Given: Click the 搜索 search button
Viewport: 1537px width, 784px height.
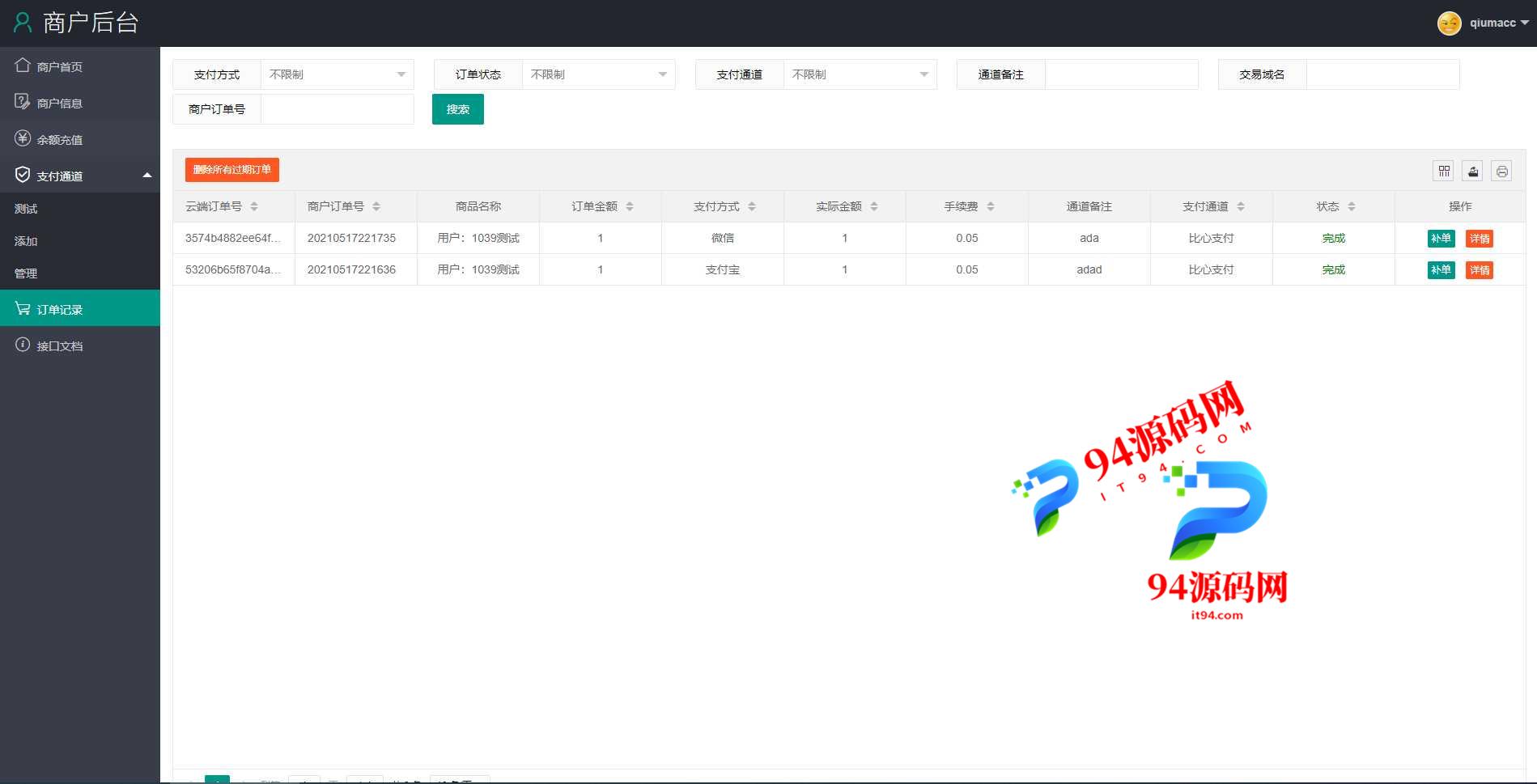Looking at the screenshot, I should tap(458, 109).
